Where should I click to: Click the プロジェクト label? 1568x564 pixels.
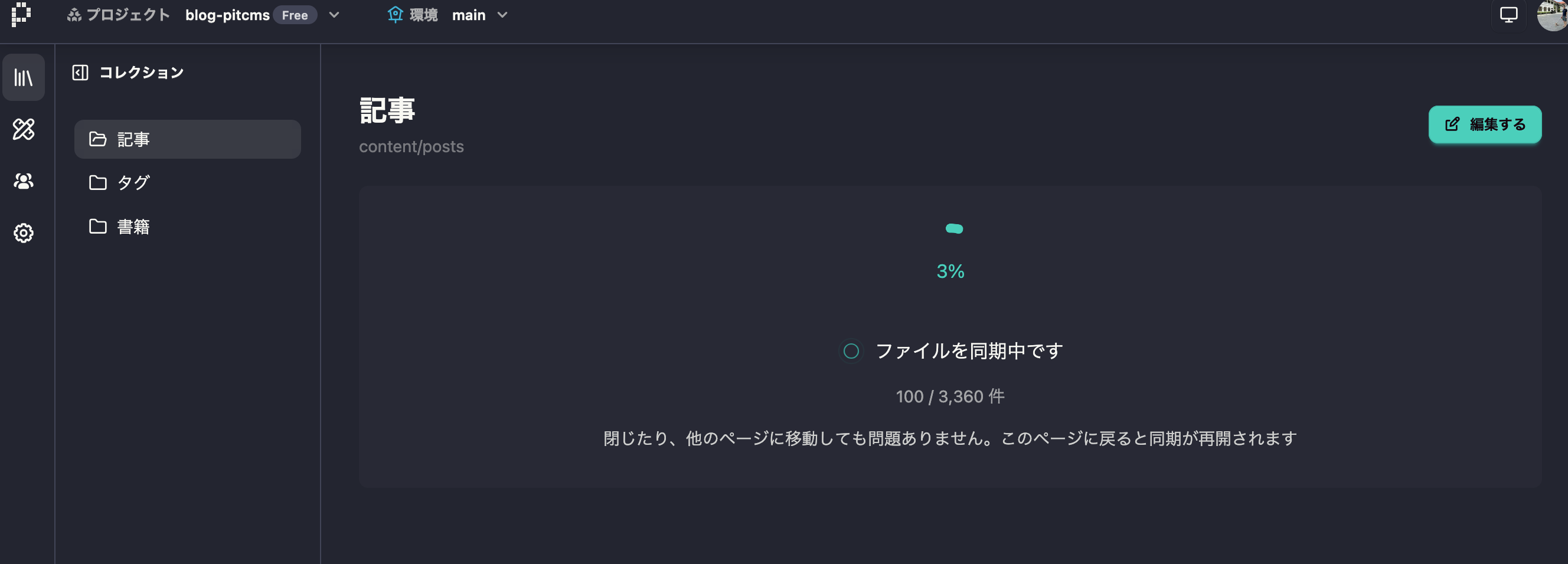point(127,15)
